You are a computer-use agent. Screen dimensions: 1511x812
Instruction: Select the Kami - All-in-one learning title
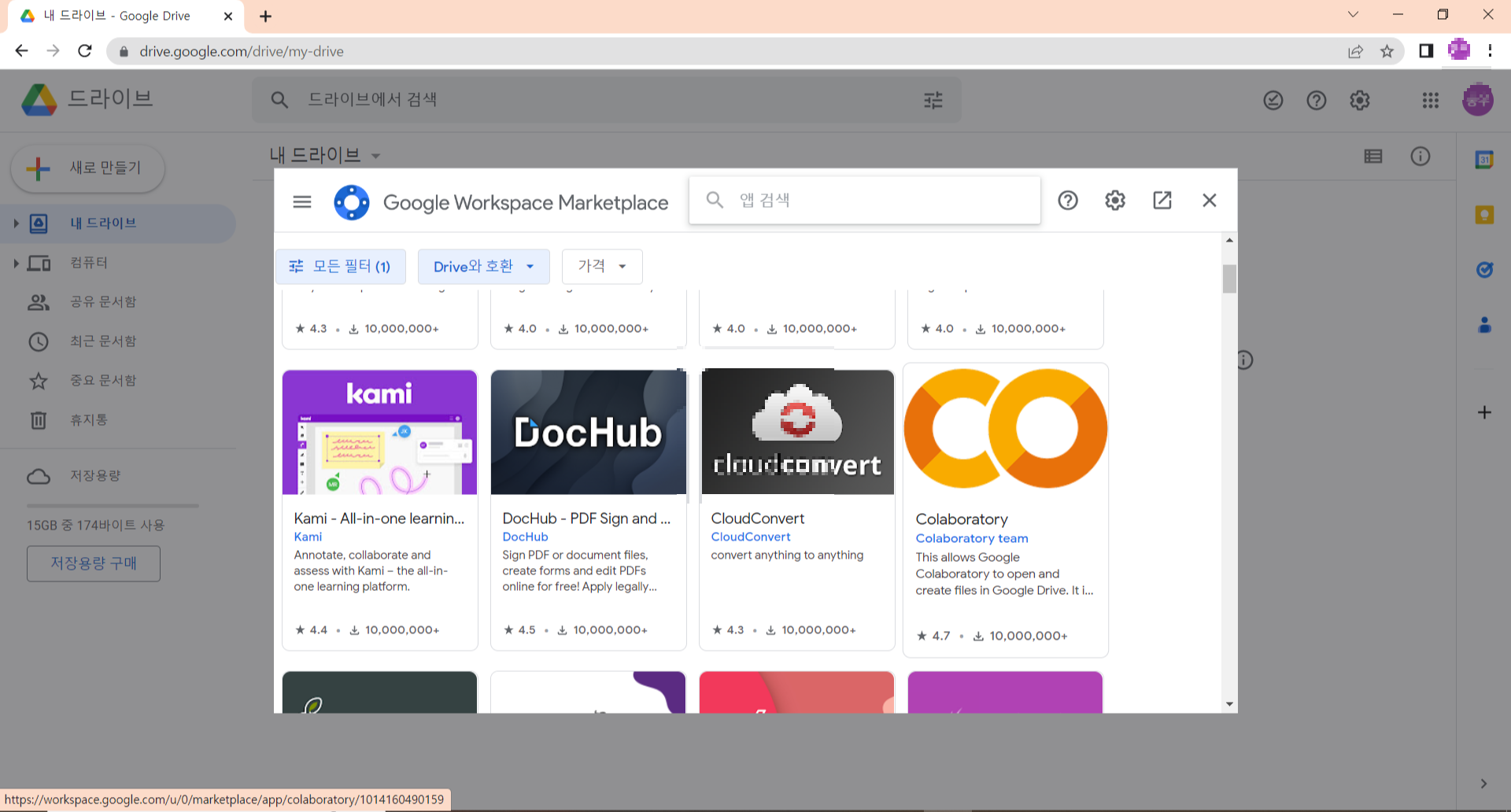point(379,519)
